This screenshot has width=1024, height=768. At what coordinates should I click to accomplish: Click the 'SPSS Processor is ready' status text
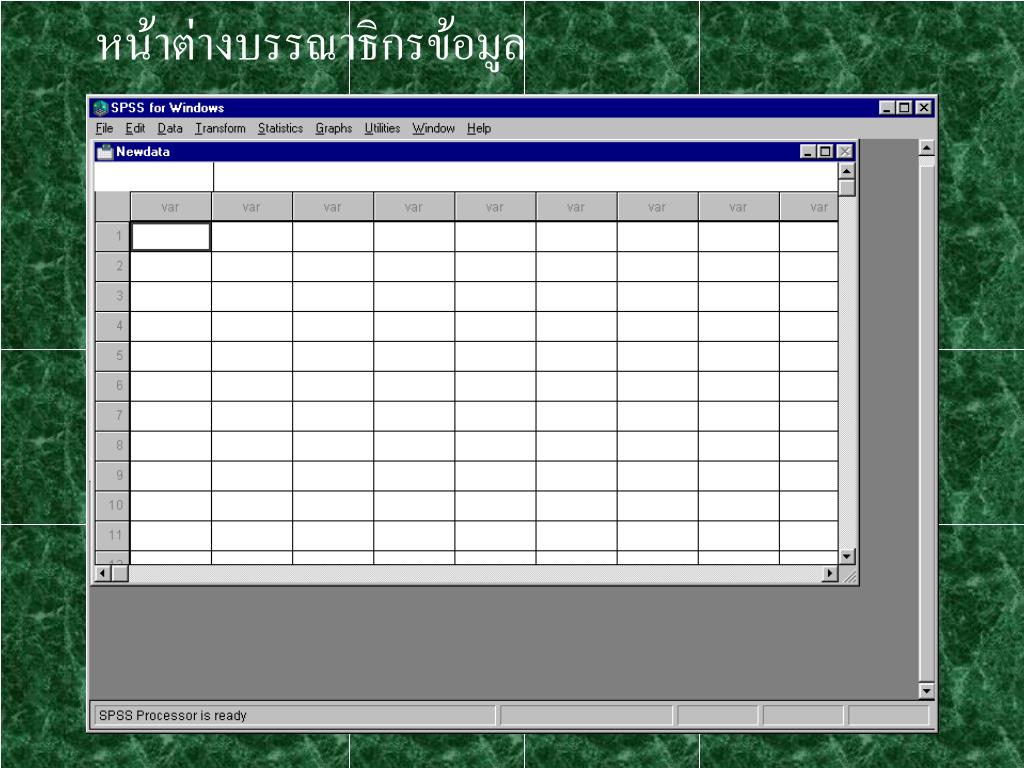[172, 716]
